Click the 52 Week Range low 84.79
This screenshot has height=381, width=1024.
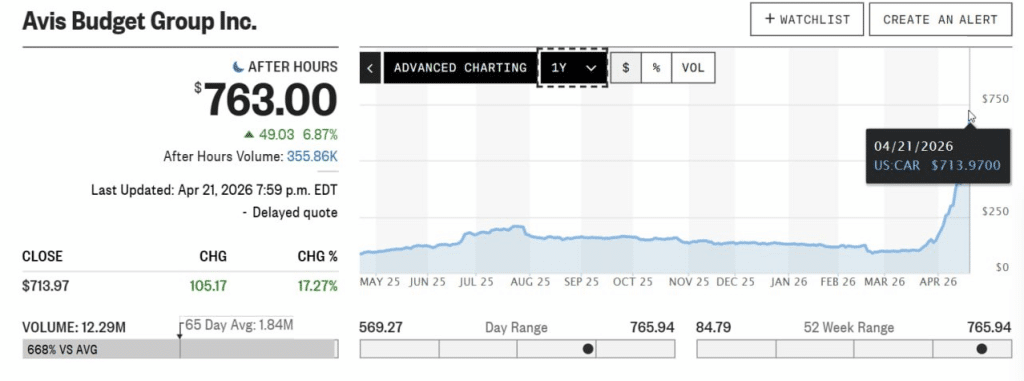(x=713, y=327)
